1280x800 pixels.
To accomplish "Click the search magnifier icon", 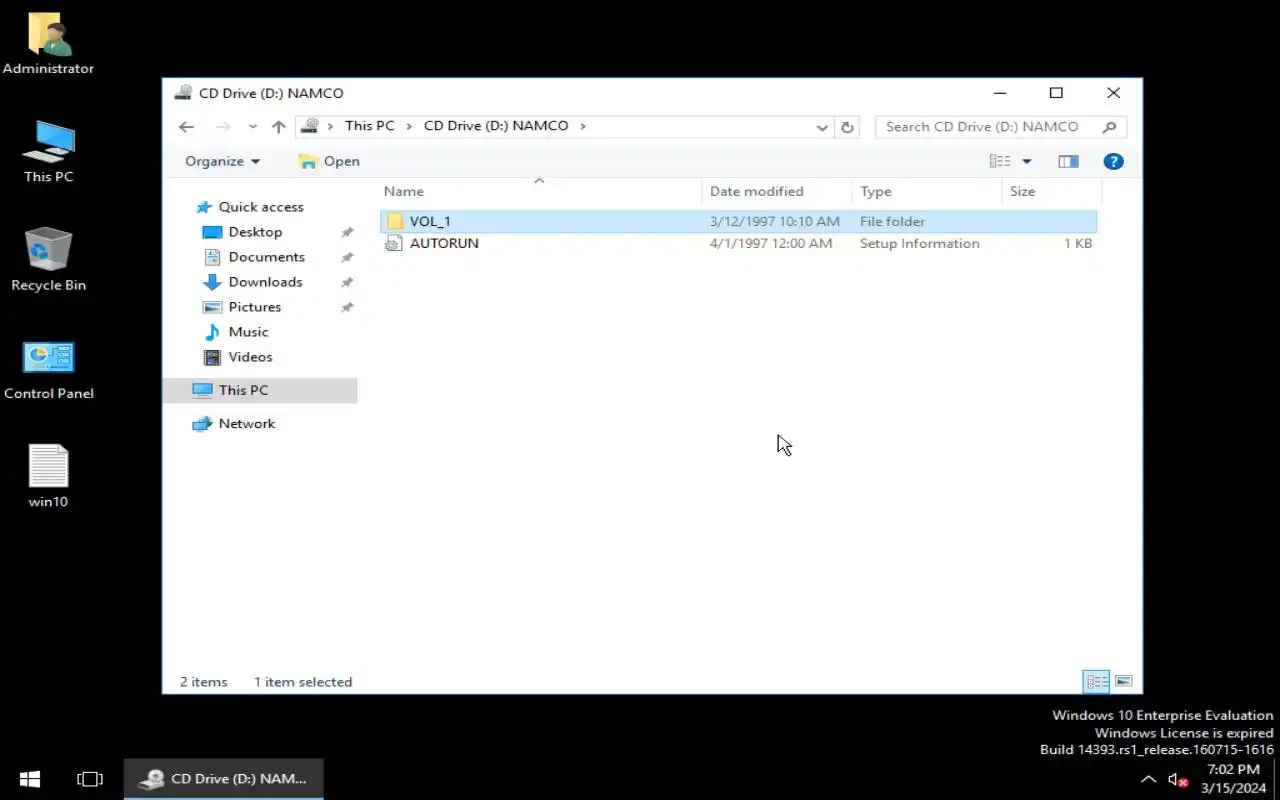I will [1109, 127].
